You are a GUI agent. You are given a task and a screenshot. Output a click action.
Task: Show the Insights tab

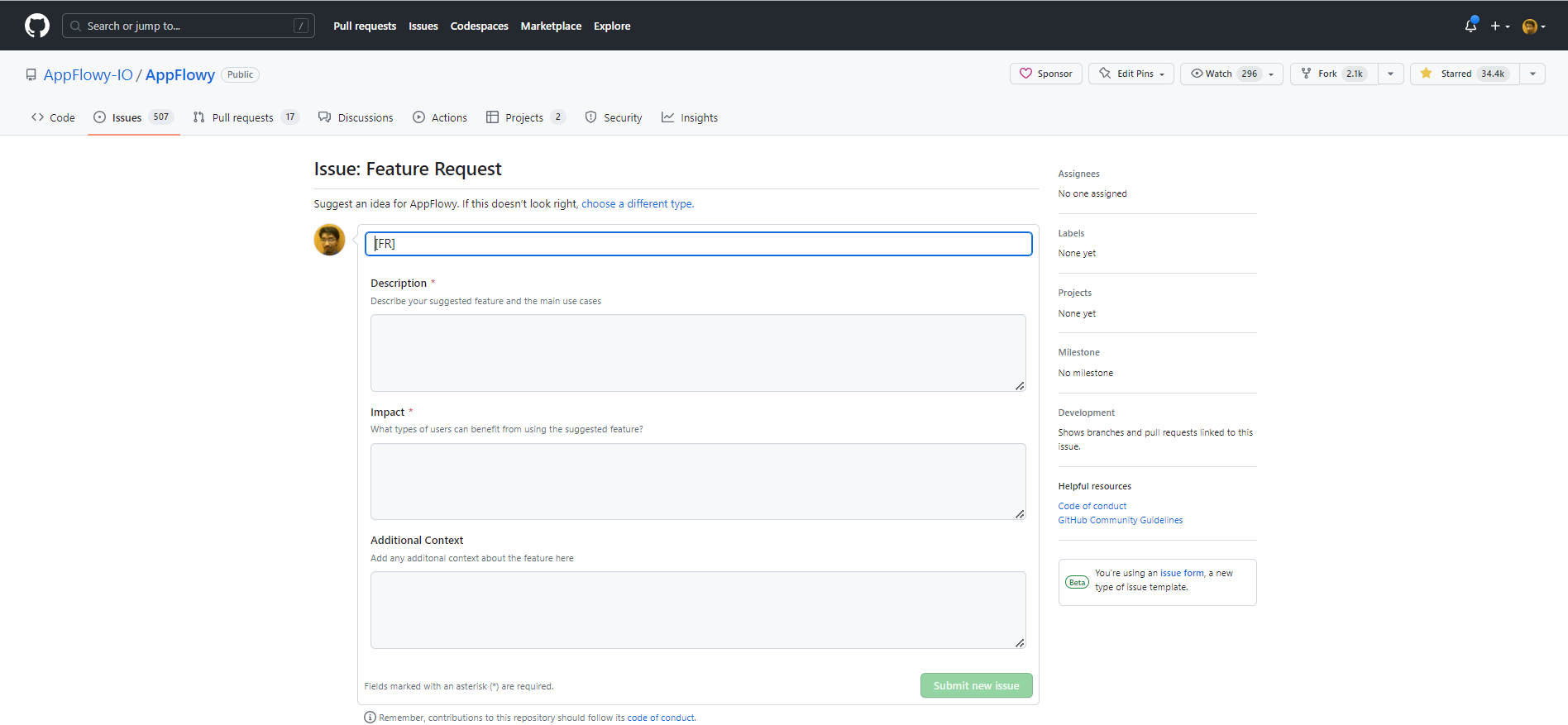click(x=690, y=117)
